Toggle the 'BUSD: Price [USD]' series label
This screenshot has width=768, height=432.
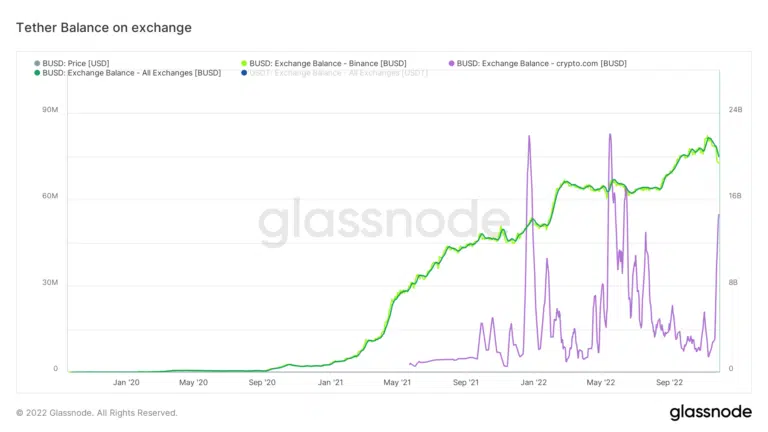point(76,63)
